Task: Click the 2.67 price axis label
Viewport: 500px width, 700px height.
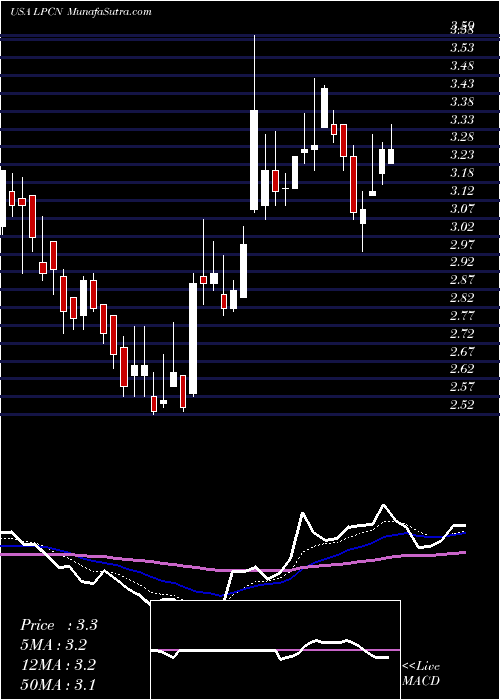Action: click(x=462, y=351)
